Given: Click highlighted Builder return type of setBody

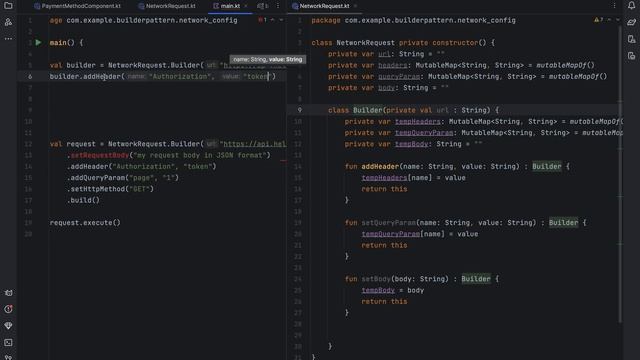Looking at the screenshot, I should (x=476, y=279).
